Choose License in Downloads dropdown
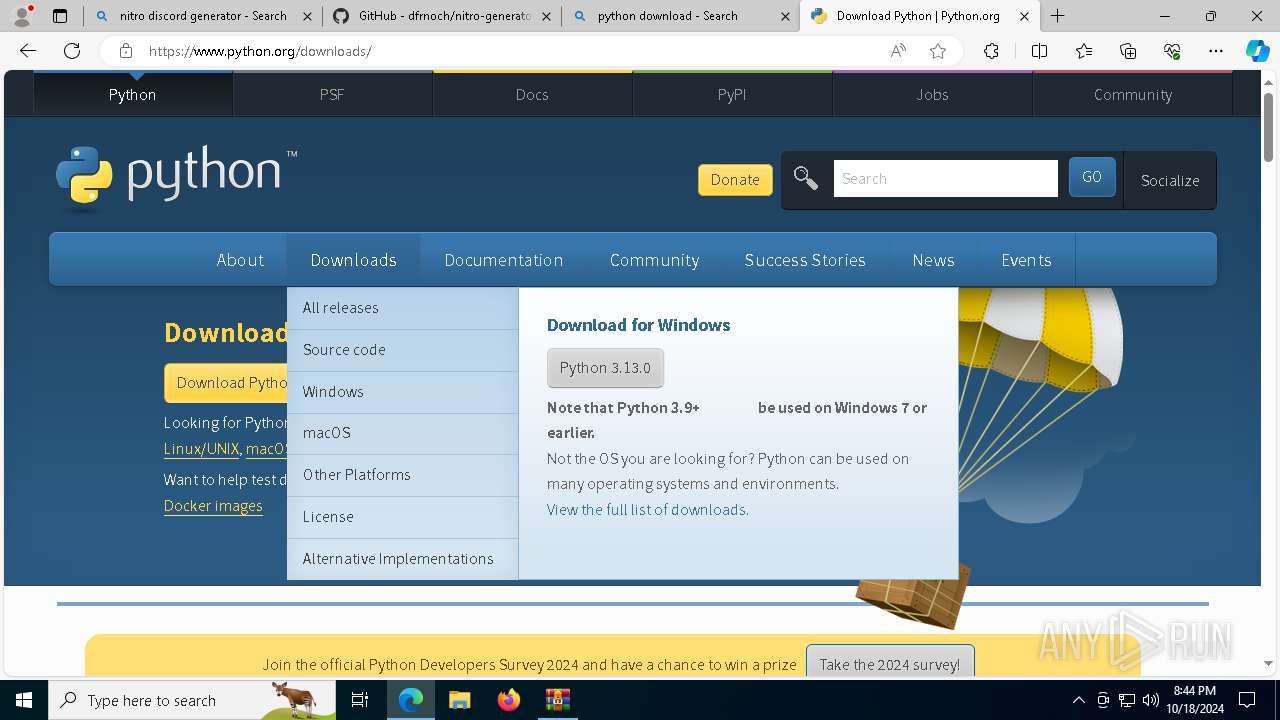The image size is (1280, 720). click(402, 517)
